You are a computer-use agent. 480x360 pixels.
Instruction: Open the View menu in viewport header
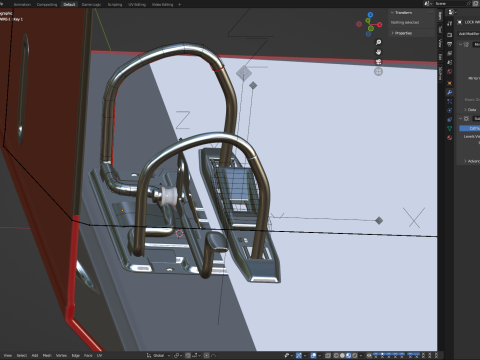(x=7, y=355)
